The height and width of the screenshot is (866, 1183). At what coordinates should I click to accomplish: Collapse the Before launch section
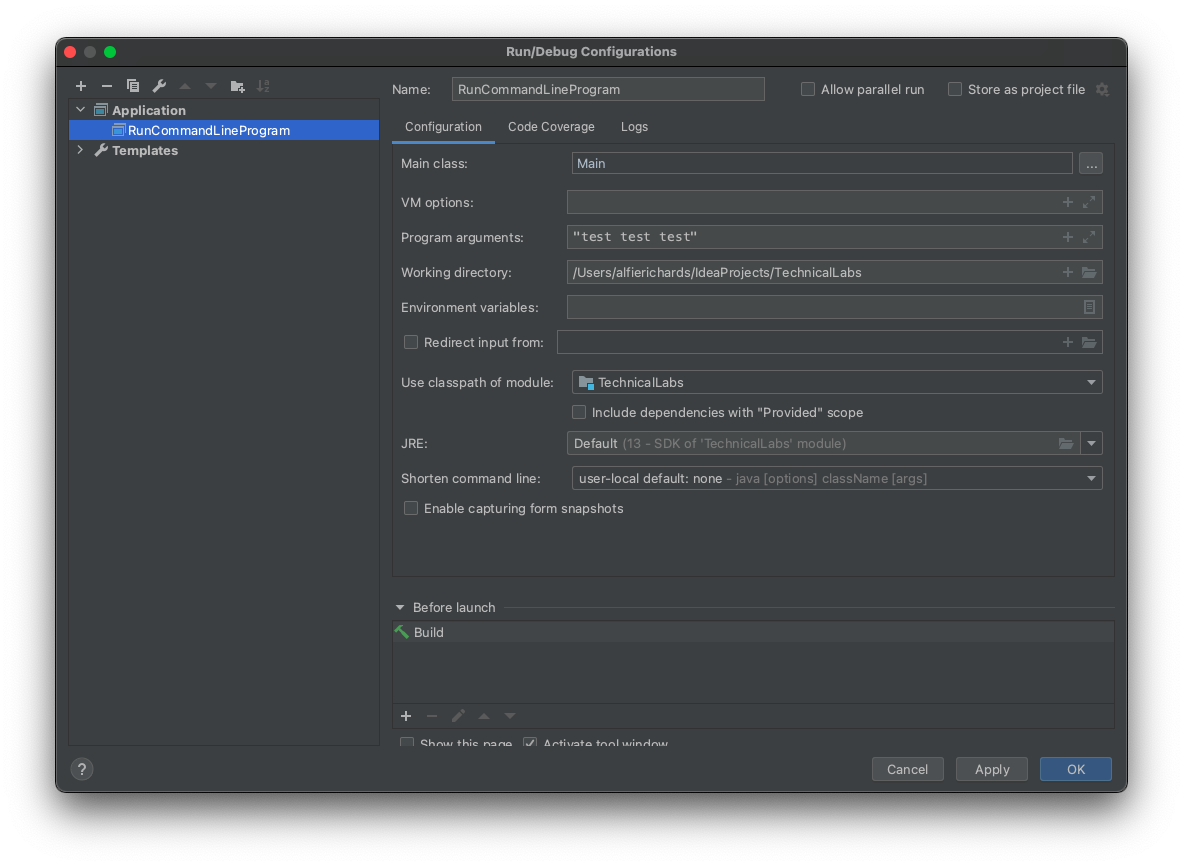(x=400, y=607)
